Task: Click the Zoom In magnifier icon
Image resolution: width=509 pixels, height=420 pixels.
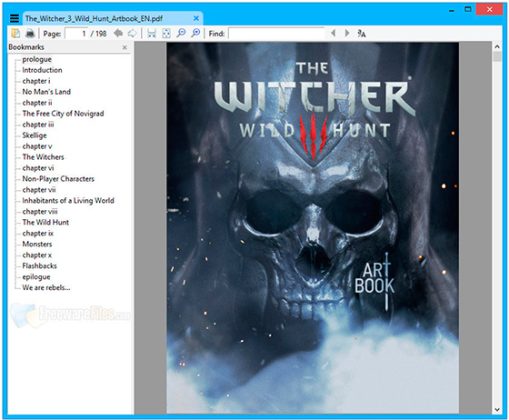Action: pos(196,33)
